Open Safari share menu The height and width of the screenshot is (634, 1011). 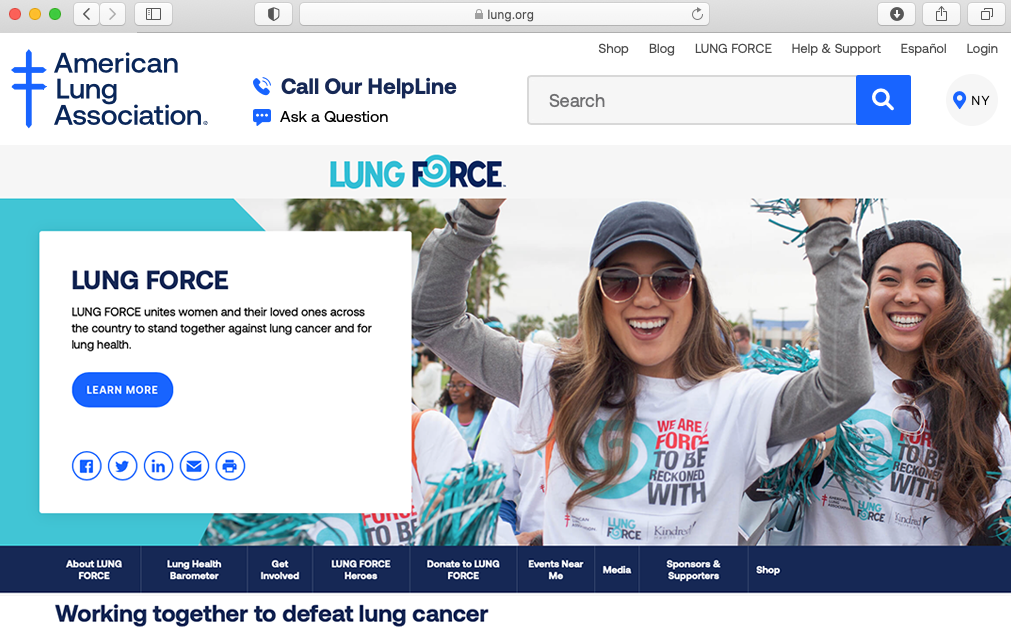point(941,14)
